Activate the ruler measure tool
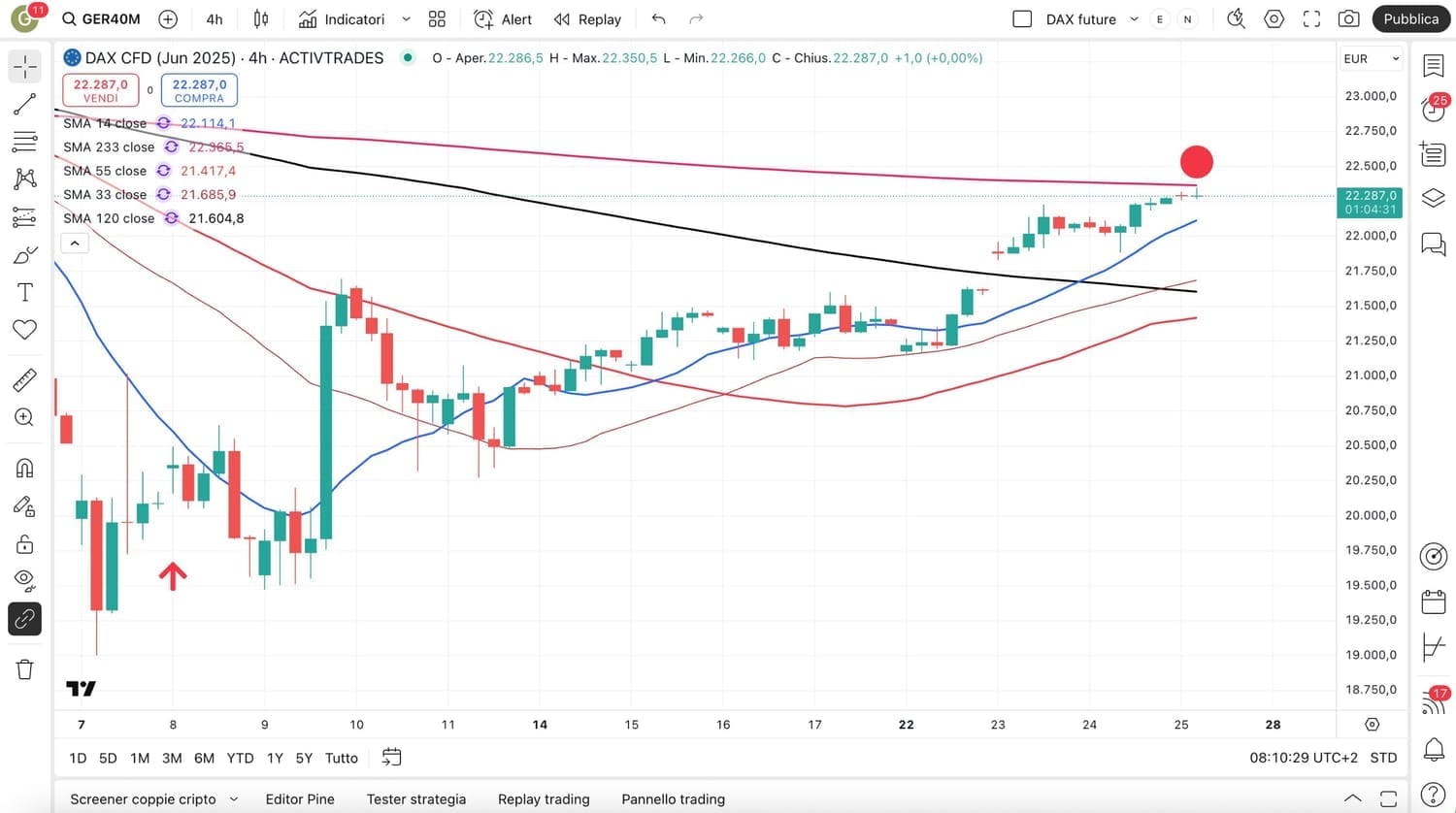The width and height of the screenshot is (1456, 813). coord(24,380)
